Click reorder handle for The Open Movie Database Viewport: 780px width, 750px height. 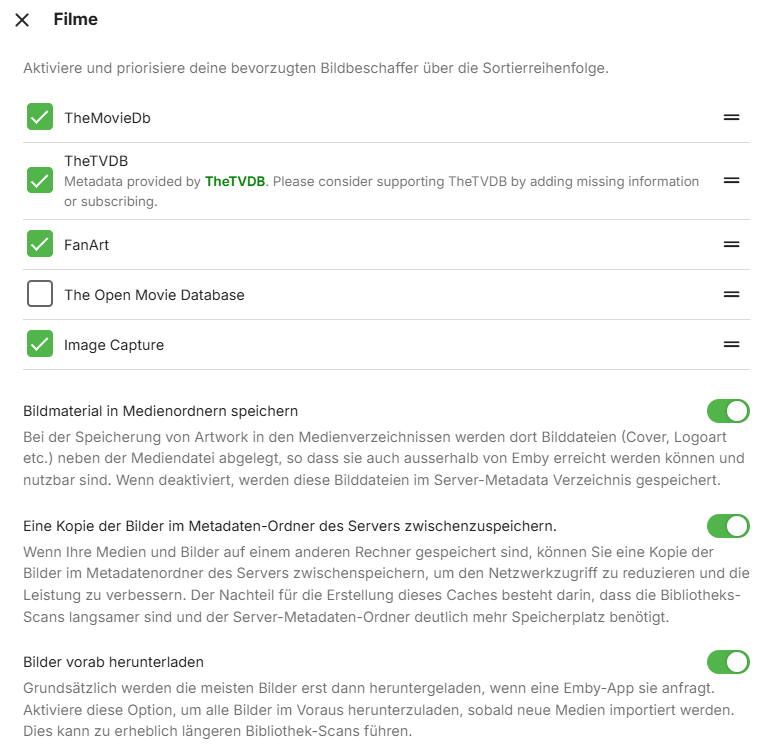[731, 294]
